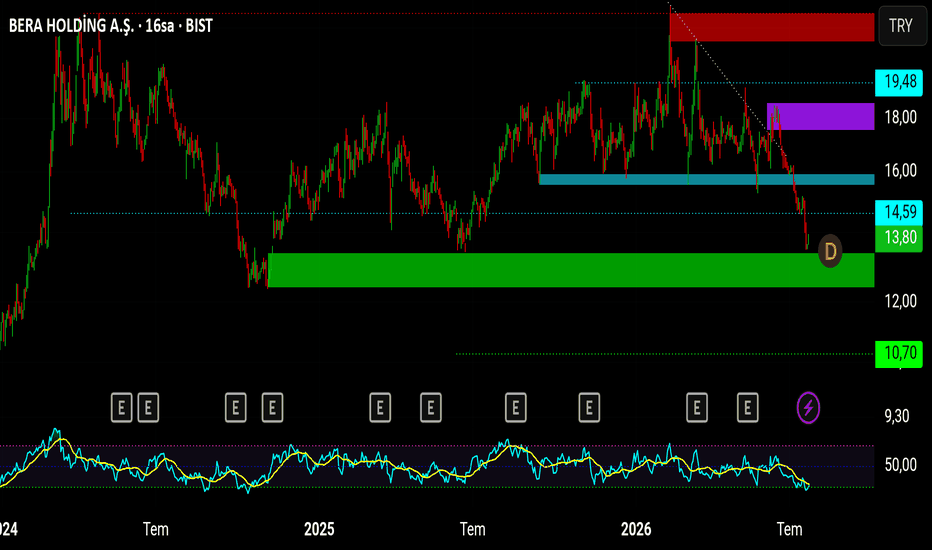This screenshot has height=550, width=932.
Task: Open the fifth earnings E marker from left
Action: click(x=380, y=408)
